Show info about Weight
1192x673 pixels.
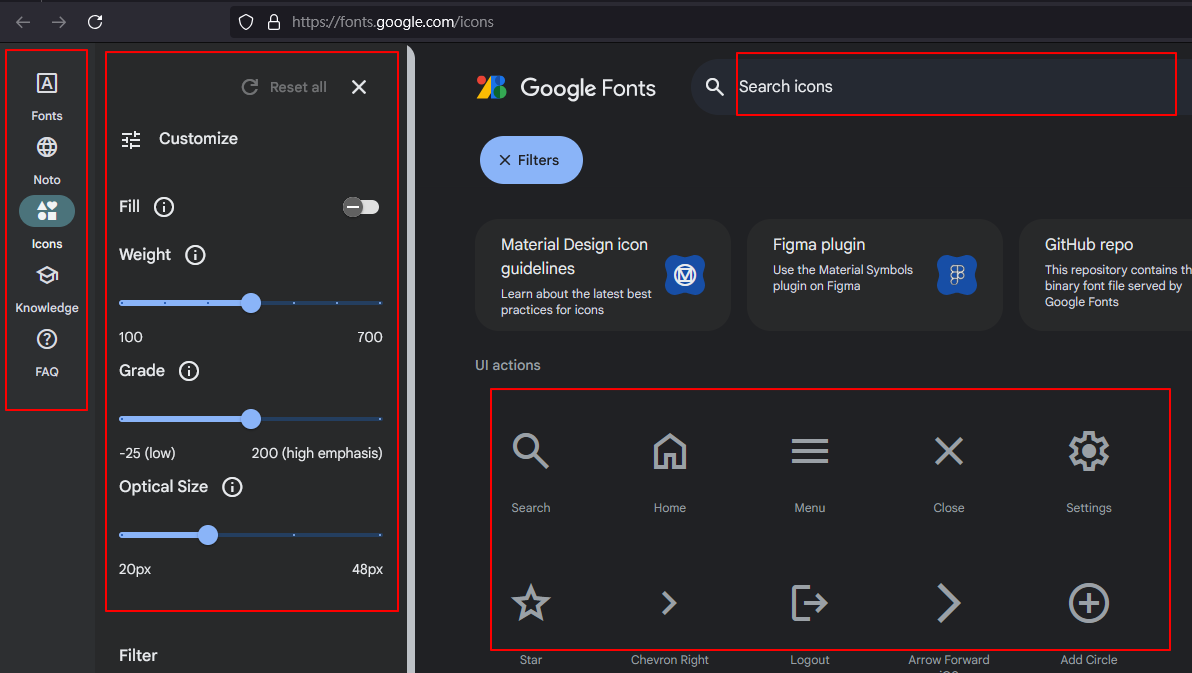195,255
